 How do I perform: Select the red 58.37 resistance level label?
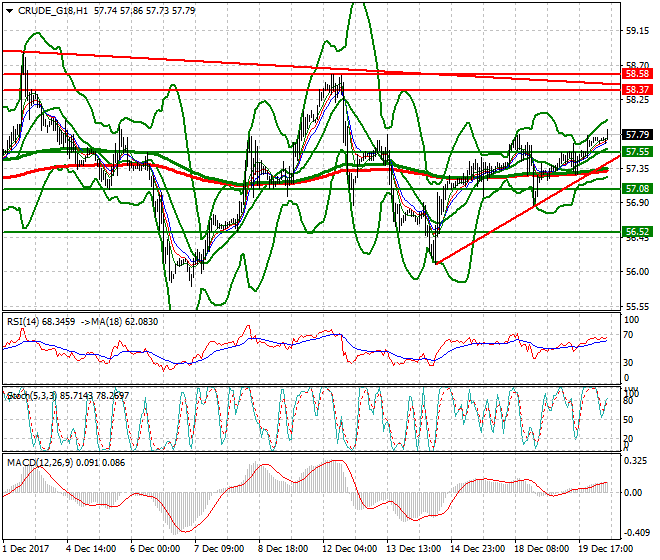coord(637,90)
